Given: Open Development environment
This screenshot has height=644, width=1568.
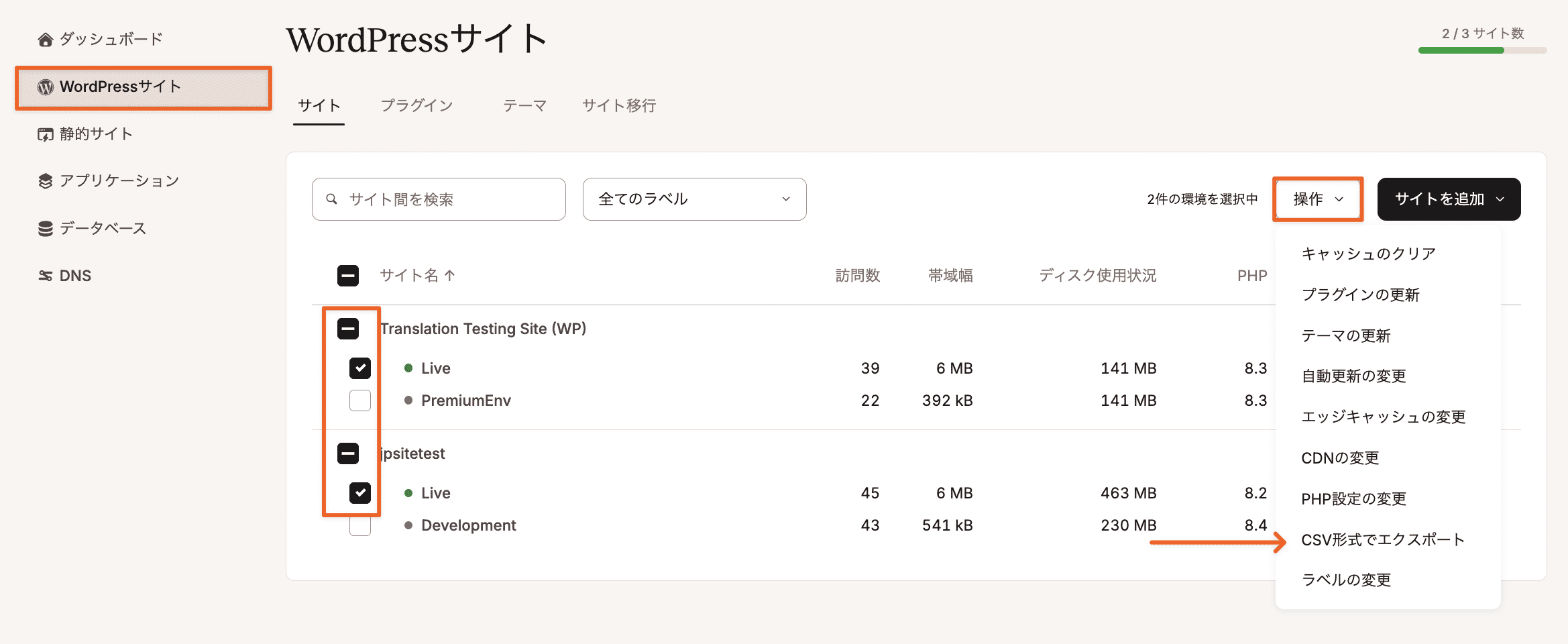Looking at the screenshot, I should tap(469, 525).
